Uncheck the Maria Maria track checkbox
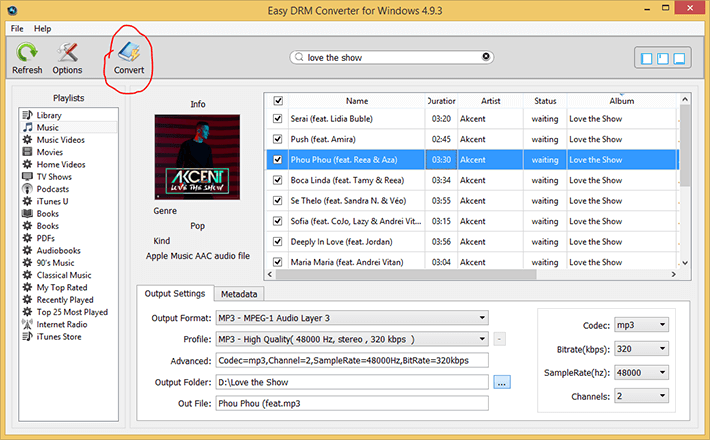This screenshot has height=440, width=710. [x=278, y=262]
